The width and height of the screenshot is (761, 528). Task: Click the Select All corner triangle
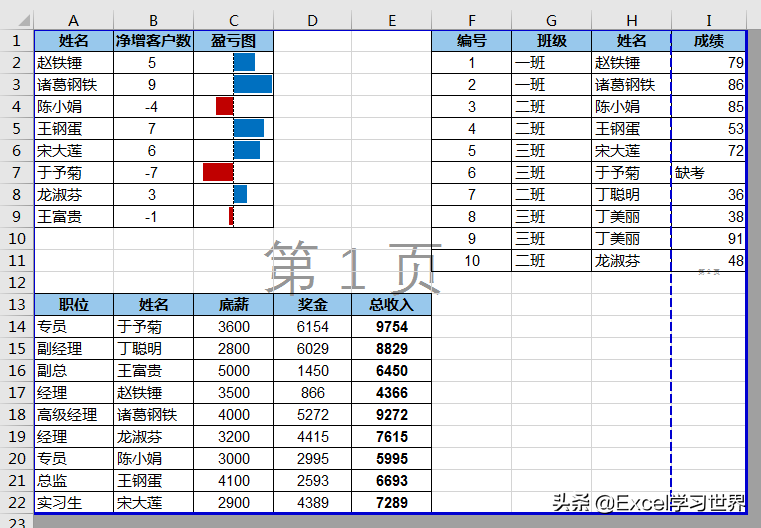coord(24,20)
